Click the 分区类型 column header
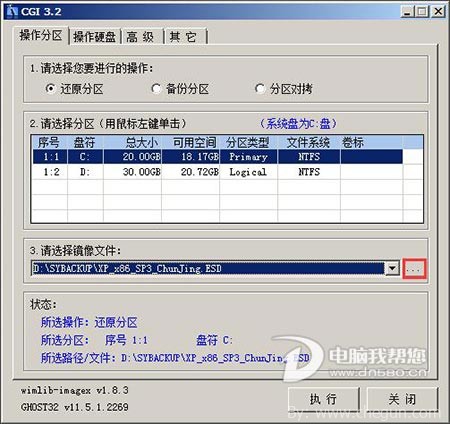The height and width of the screenshot is (424, 450). point(249,143)
